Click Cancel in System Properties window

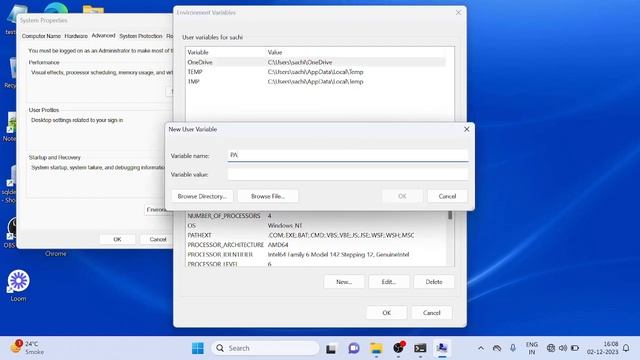(158, 239)
